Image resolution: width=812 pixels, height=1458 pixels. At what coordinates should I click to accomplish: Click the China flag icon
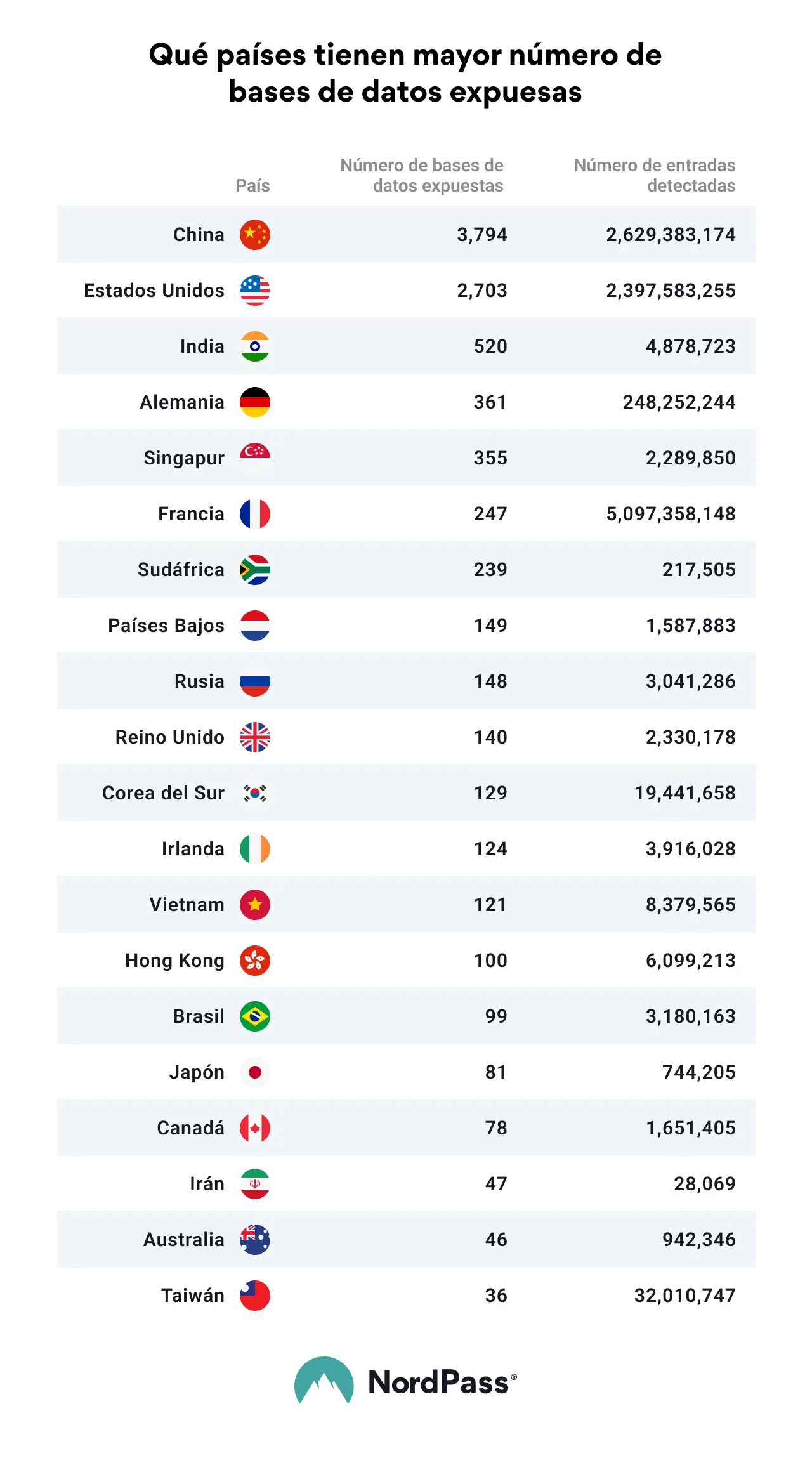pyautogui.click(x=255, y=235)
